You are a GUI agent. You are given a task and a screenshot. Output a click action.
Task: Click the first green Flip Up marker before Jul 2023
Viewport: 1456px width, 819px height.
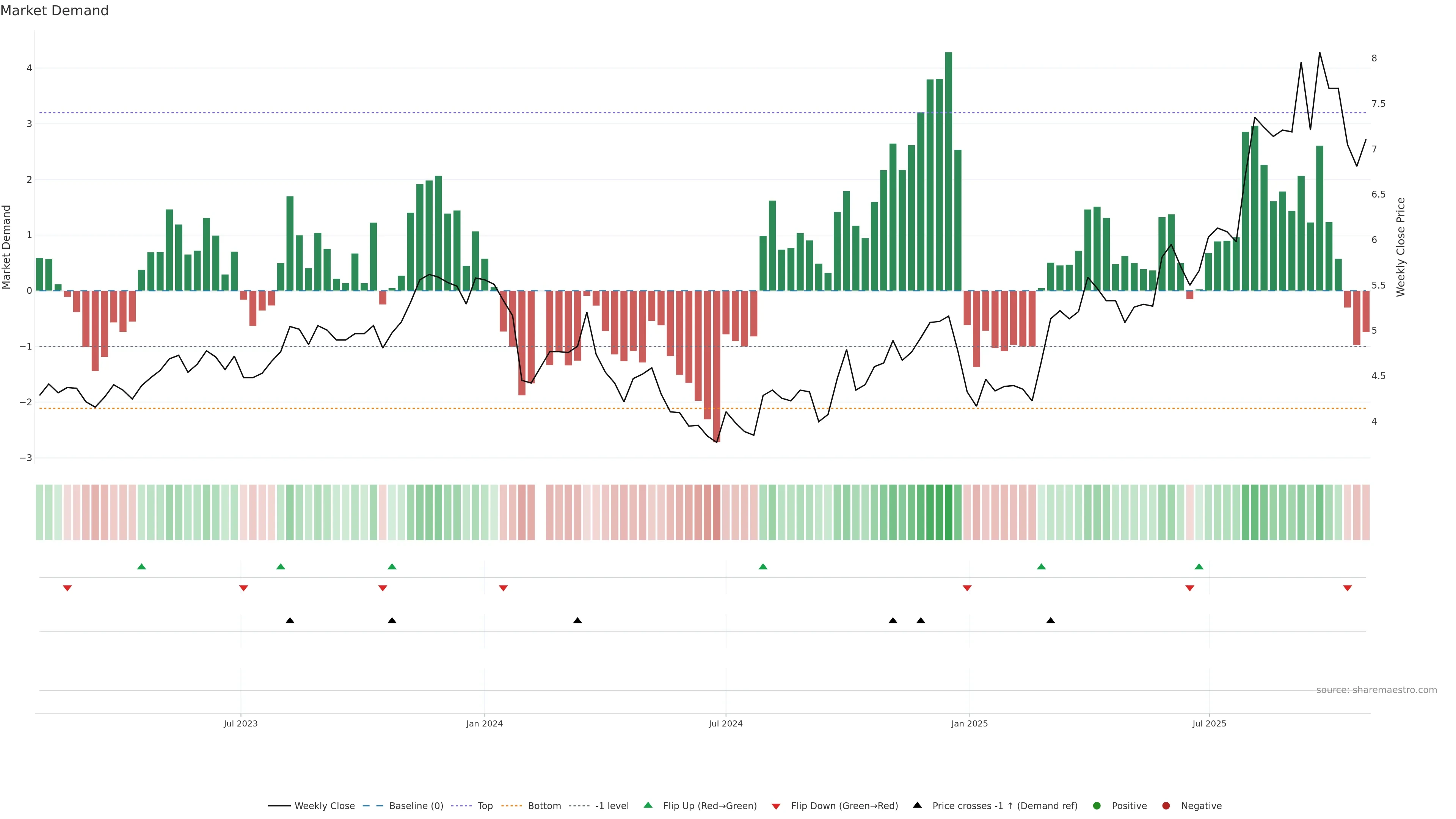coord(142,566)
